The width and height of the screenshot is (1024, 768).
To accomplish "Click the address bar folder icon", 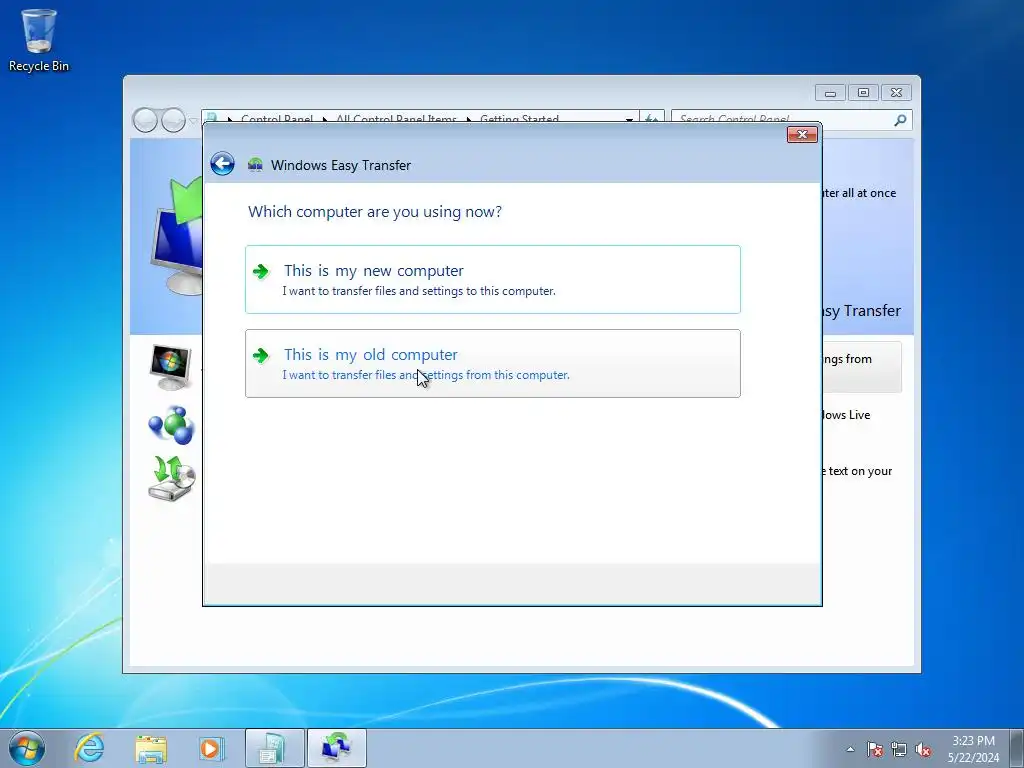I will pos(212,119).
